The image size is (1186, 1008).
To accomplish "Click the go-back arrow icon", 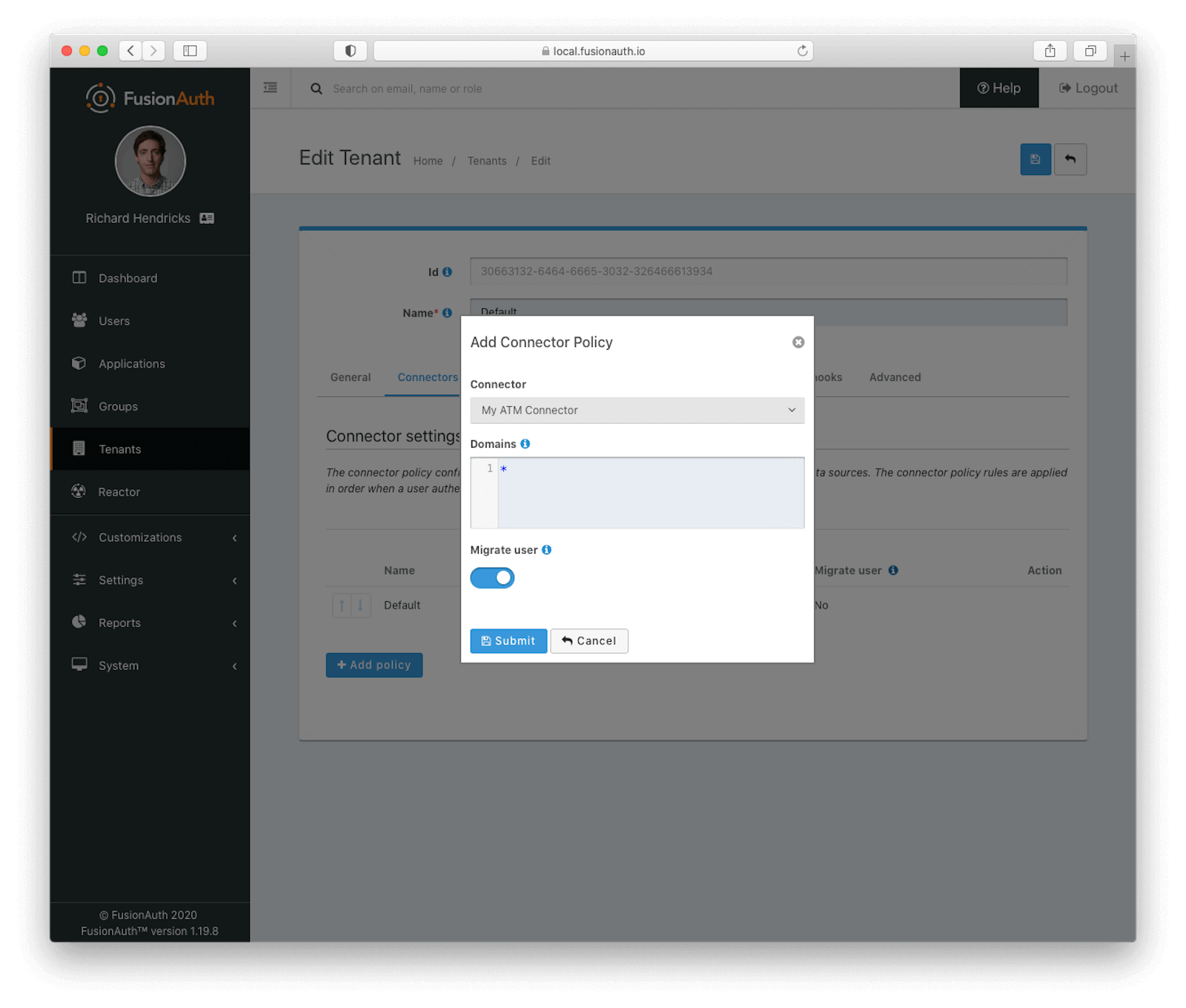I will pos(1070,159).
